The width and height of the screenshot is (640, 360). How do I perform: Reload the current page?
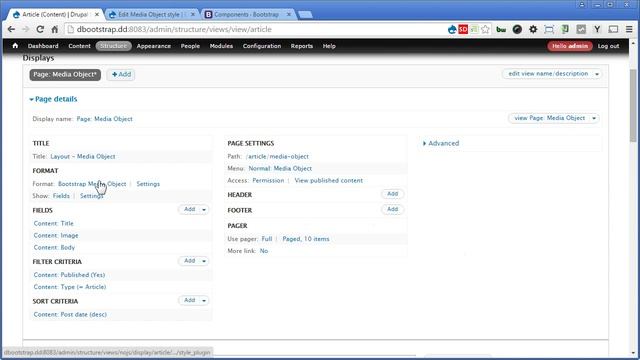(40, 29)
